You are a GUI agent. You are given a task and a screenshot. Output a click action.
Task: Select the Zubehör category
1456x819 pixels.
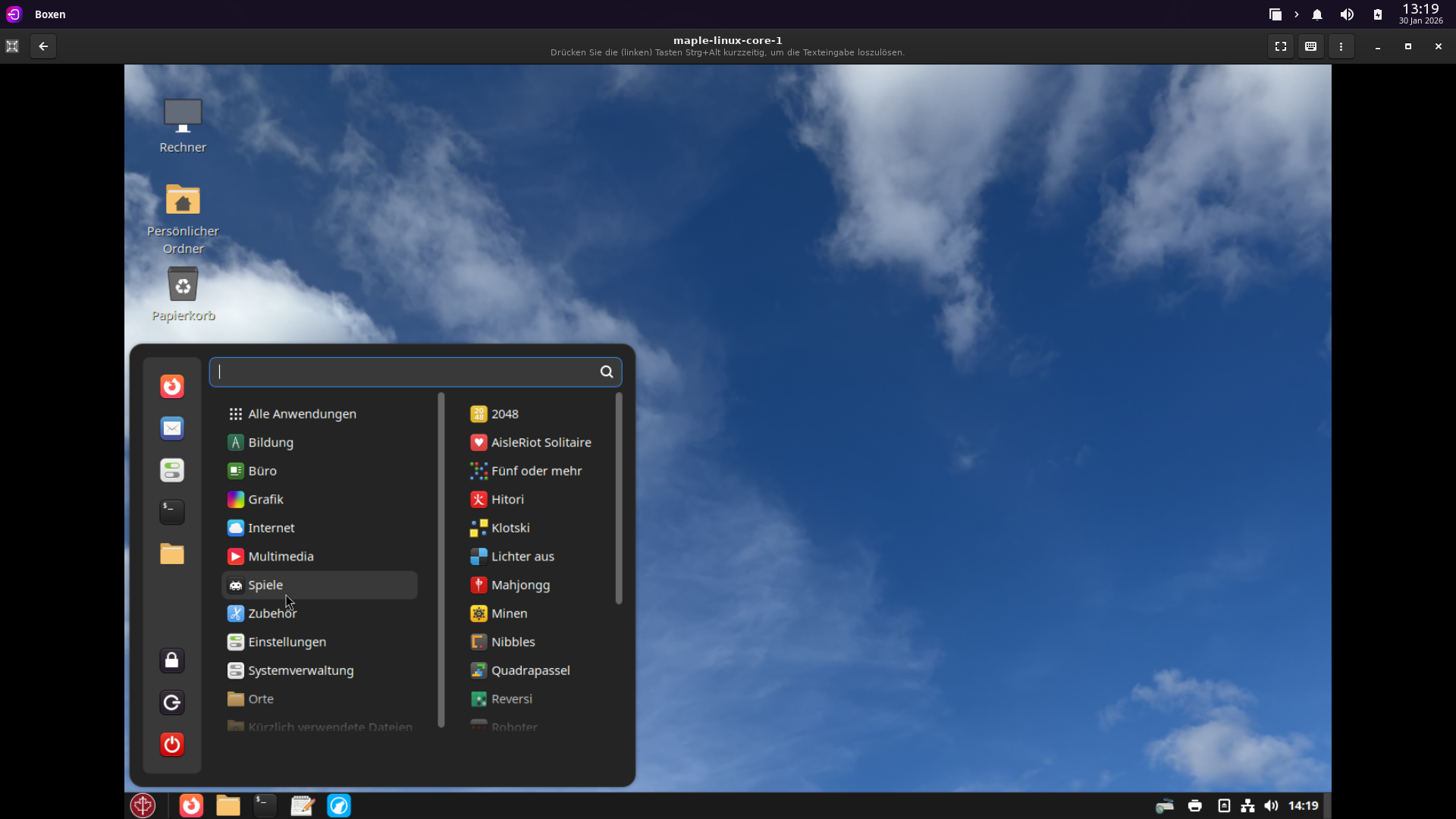click(271, 613)
